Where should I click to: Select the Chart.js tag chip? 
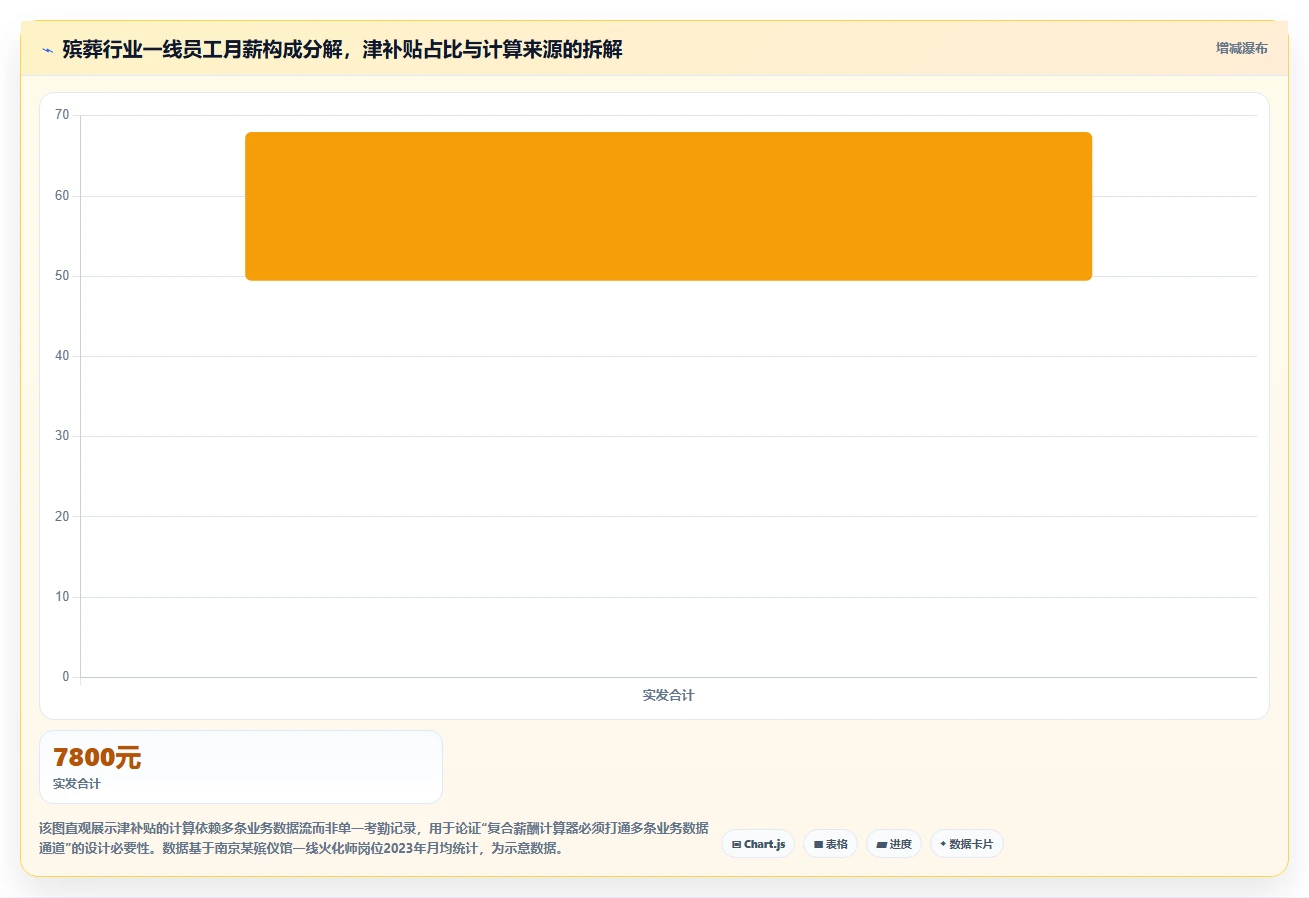(758, 844)
